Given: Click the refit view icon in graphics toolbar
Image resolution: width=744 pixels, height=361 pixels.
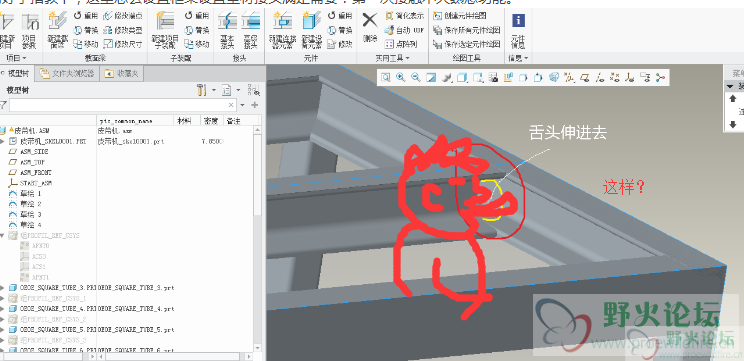Looking at the screenshot, I should (385, 77).
